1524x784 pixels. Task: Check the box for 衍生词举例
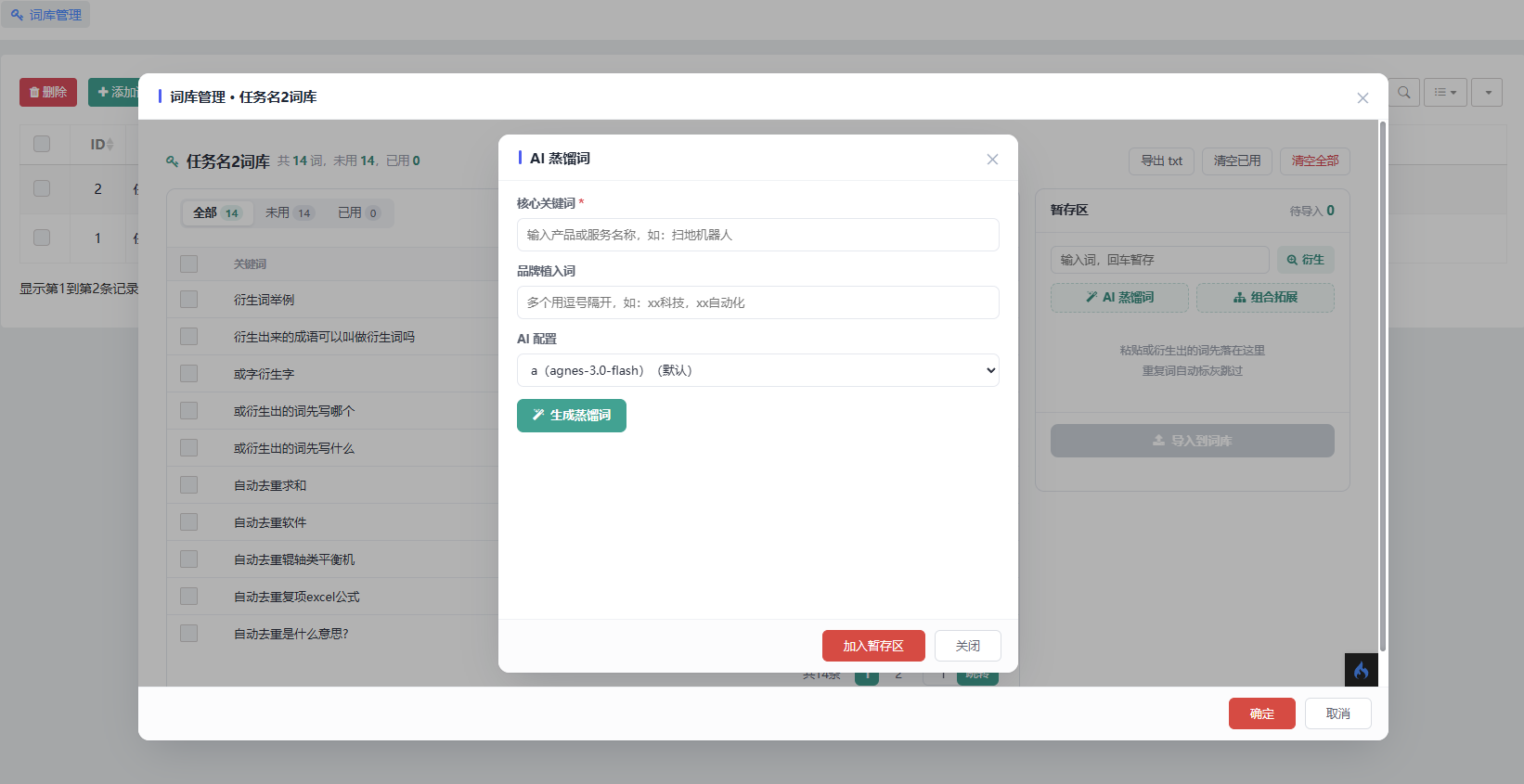(x=189, y=300)
